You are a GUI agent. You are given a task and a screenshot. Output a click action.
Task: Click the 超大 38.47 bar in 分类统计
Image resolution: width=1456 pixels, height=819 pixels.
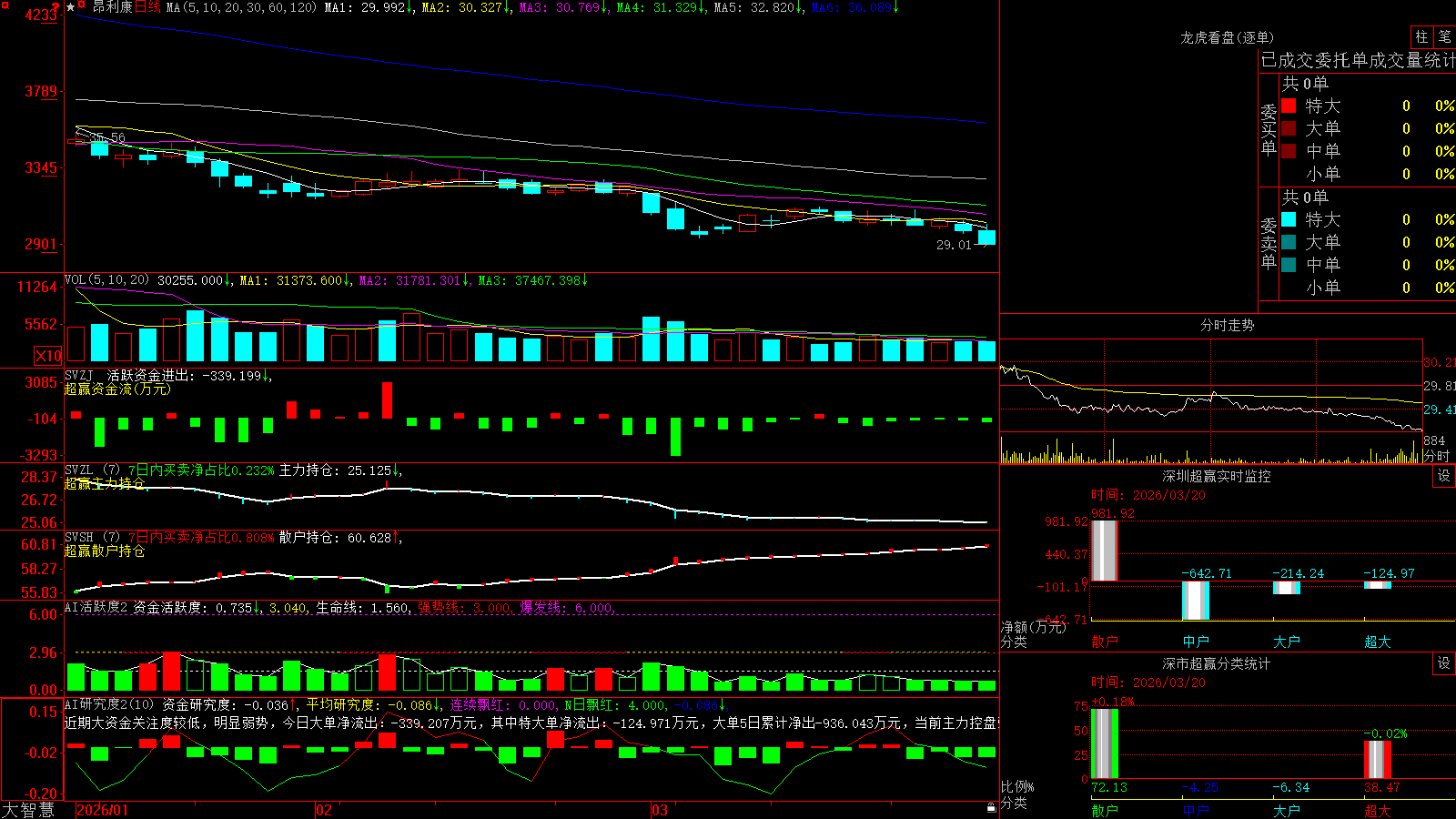(1378, 760)
